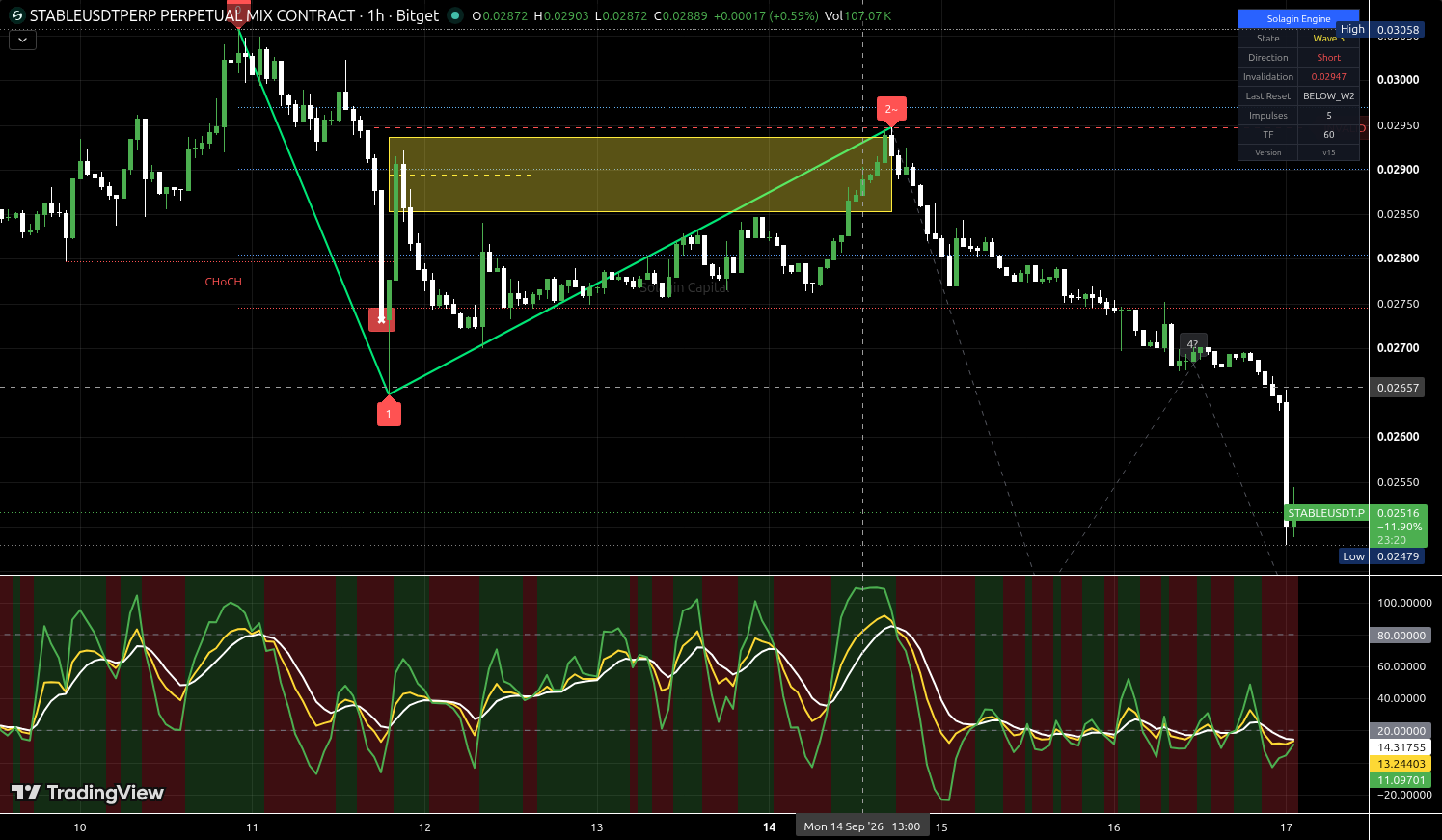Click the green STABLEUSDT.P symbol label
1442x840 pixels.
click(1326, 513)
